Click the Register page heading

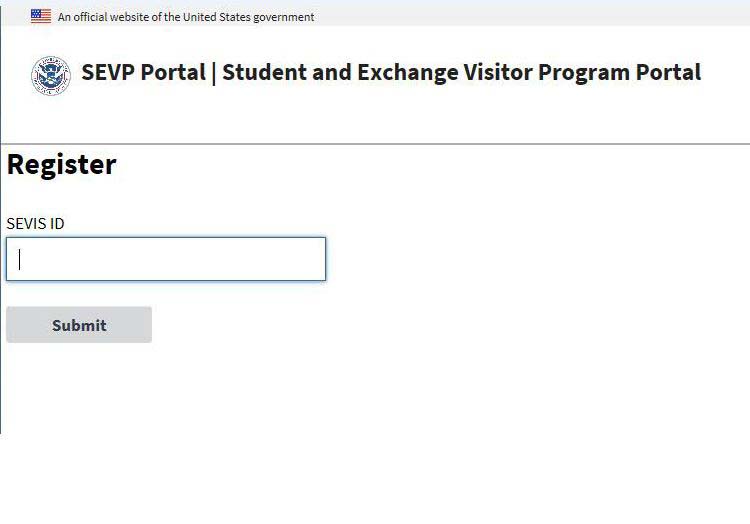pos(62,165)
